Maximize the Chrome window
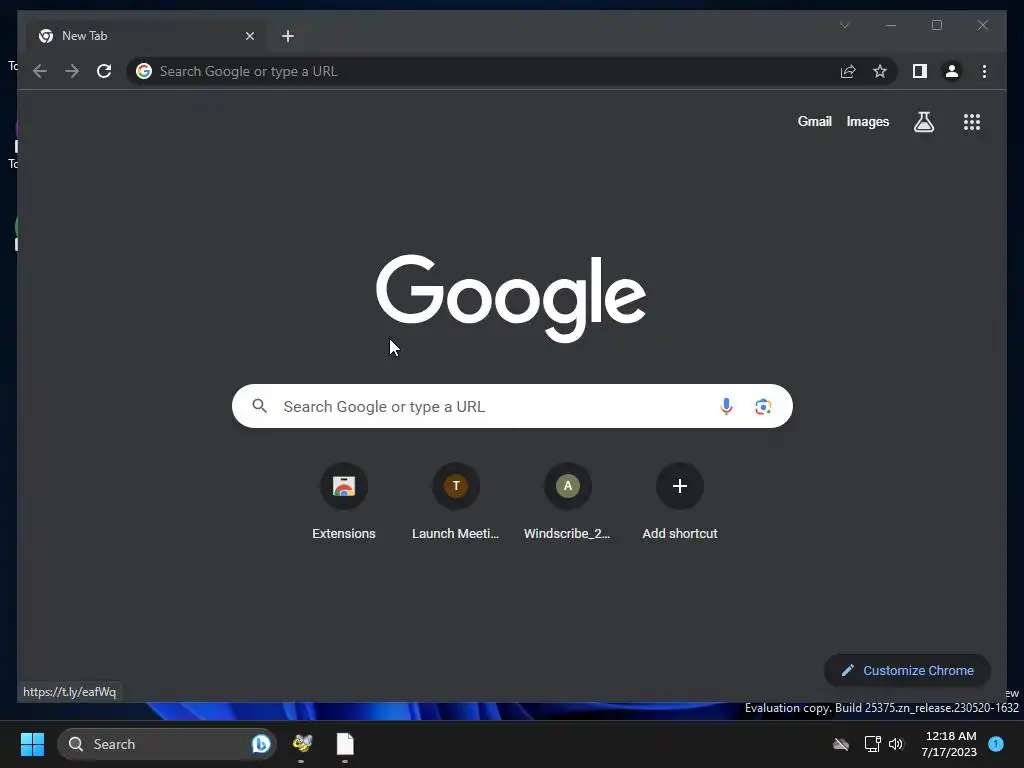Viewport: 1024px width, 768px height. [936, 25]
